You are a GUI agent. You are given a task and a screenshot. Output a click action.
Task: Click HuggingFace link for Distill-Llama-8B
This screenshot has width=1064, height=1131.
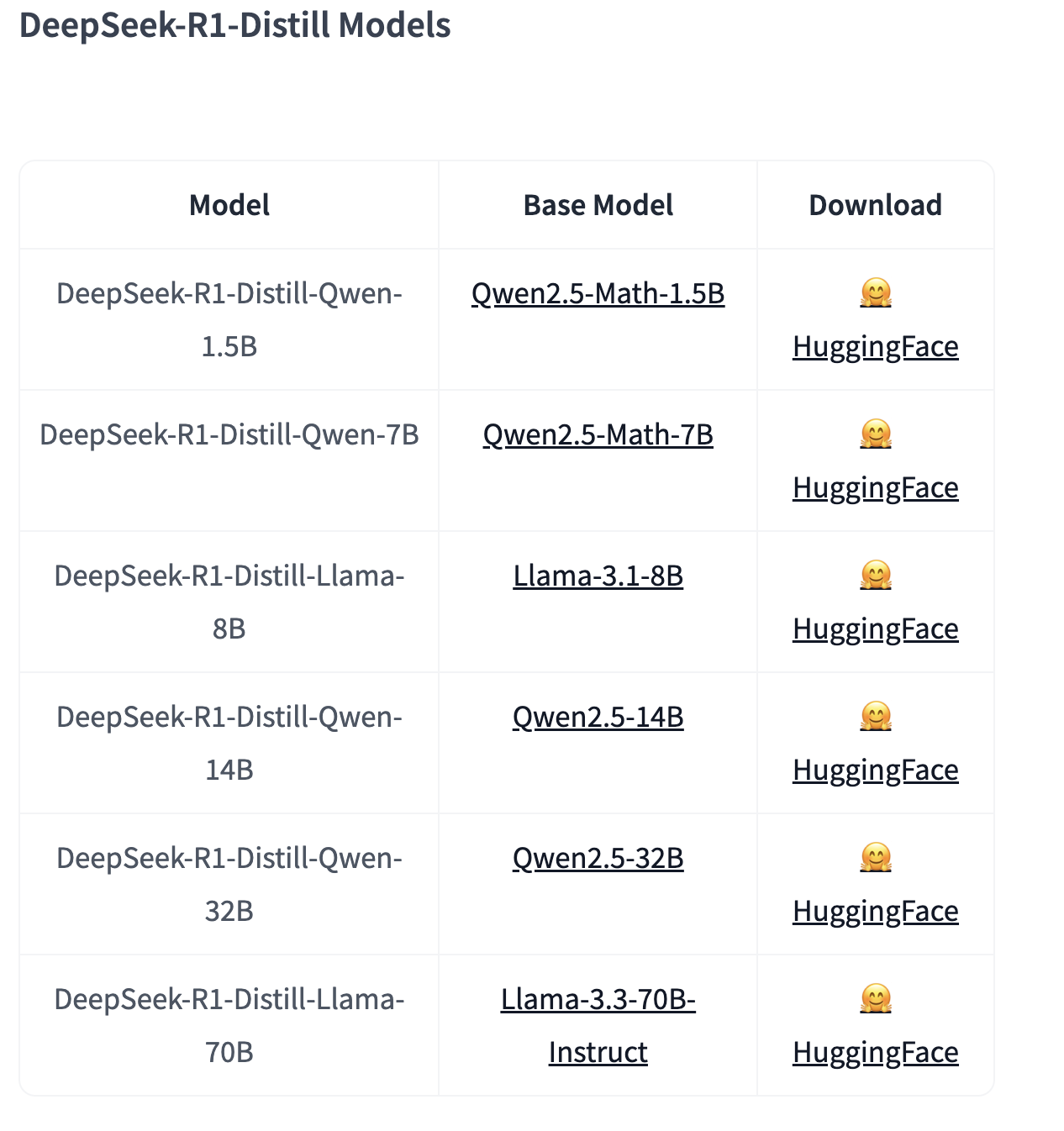pyautogui.click(x=875, y=629)
